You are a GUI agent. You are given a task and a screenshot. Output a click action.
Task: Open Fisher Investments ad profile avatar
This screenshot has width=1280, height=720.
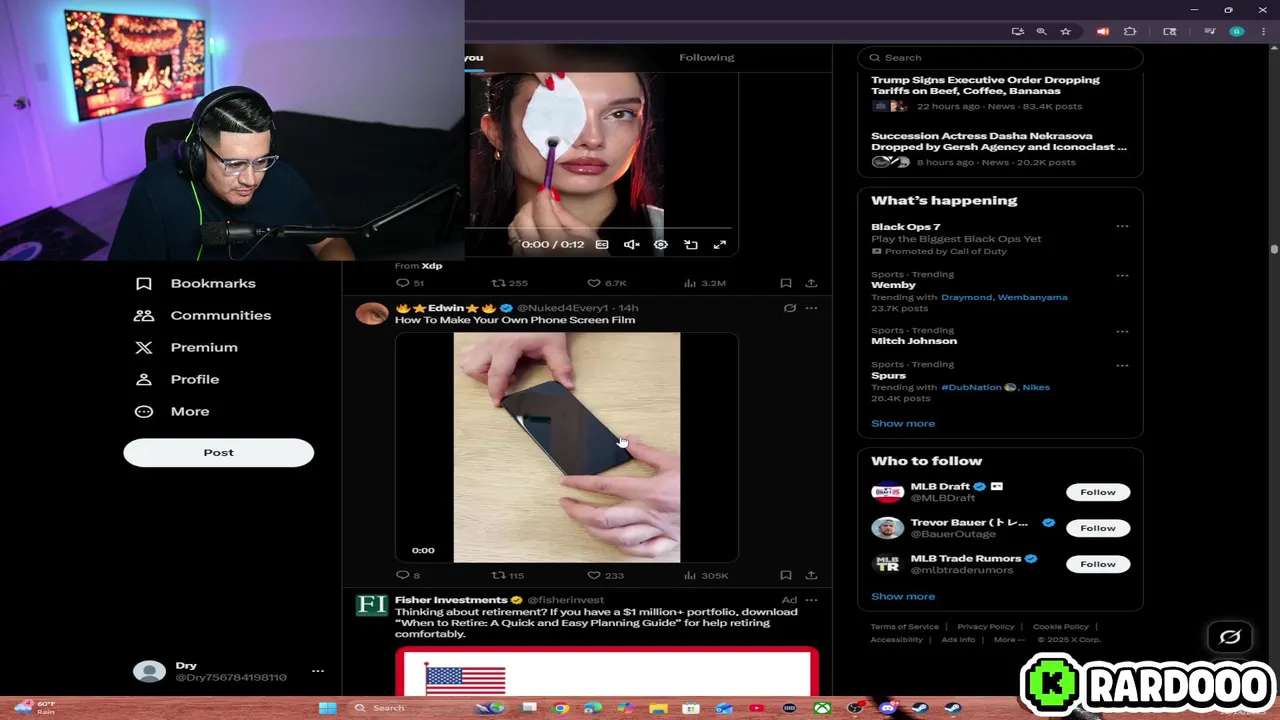tap(371, 605)
